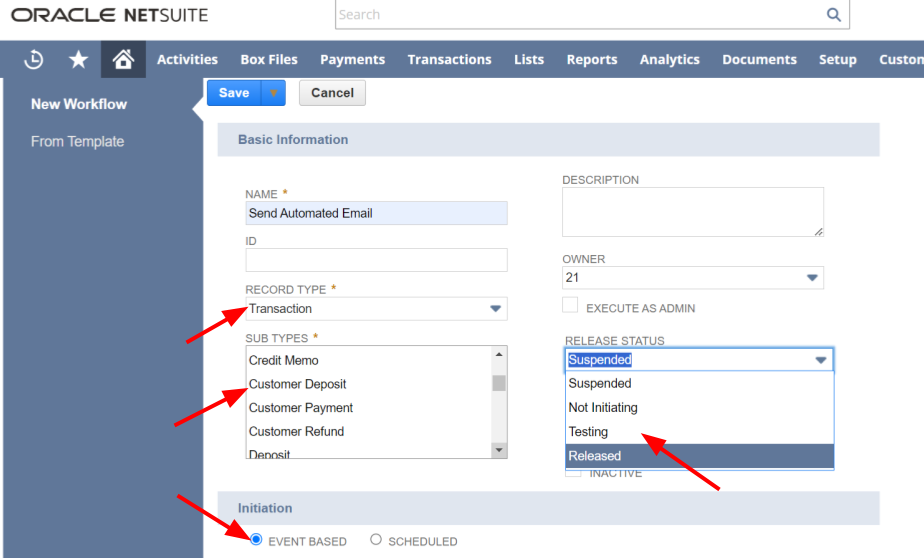The width and height of the screenshot is (924, 558).
Task: Open the Save button dropdown arrow
Action: [273, 93]
